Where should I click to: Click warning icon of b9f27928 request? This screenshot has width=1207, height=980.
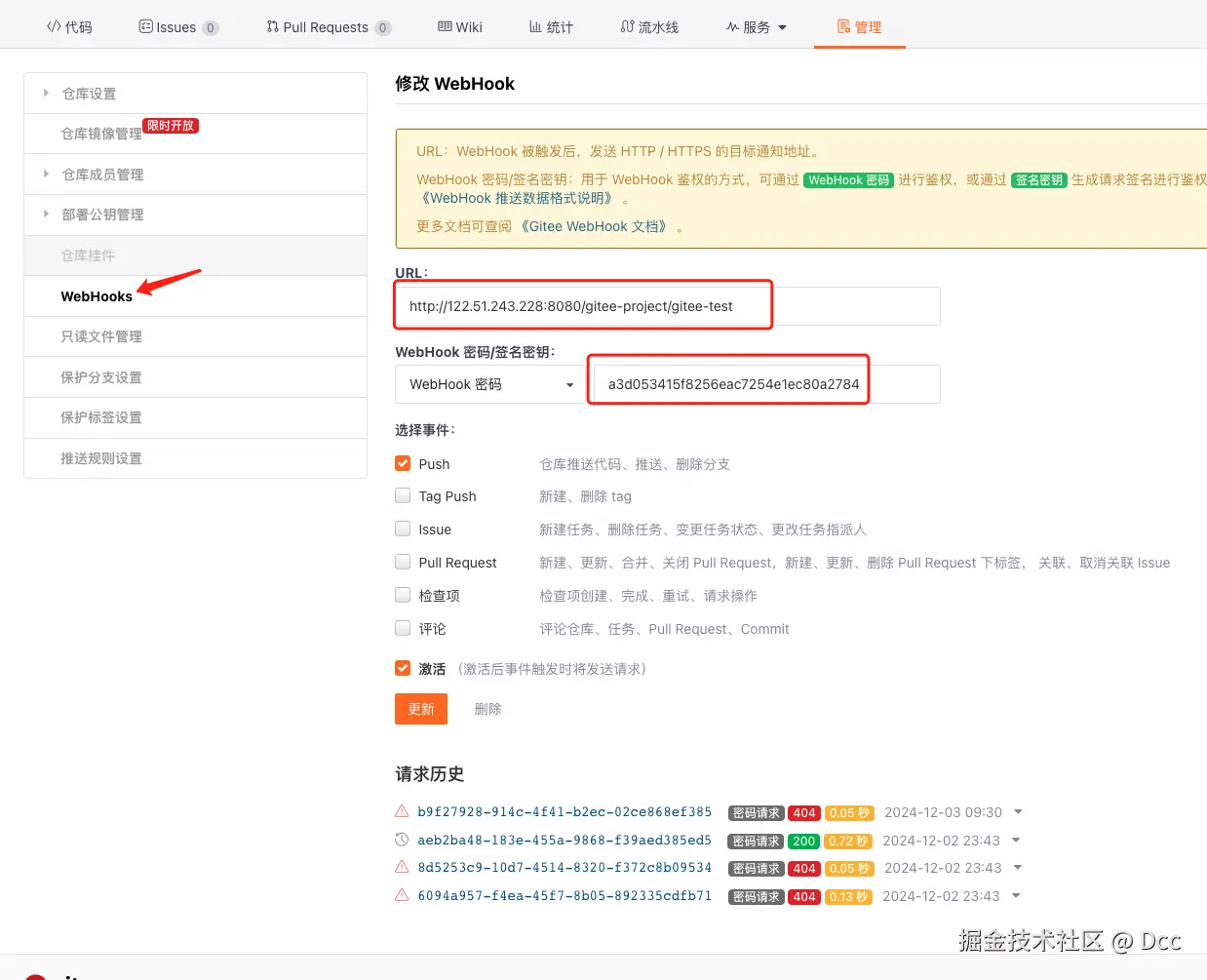click(x=402, y=811)
